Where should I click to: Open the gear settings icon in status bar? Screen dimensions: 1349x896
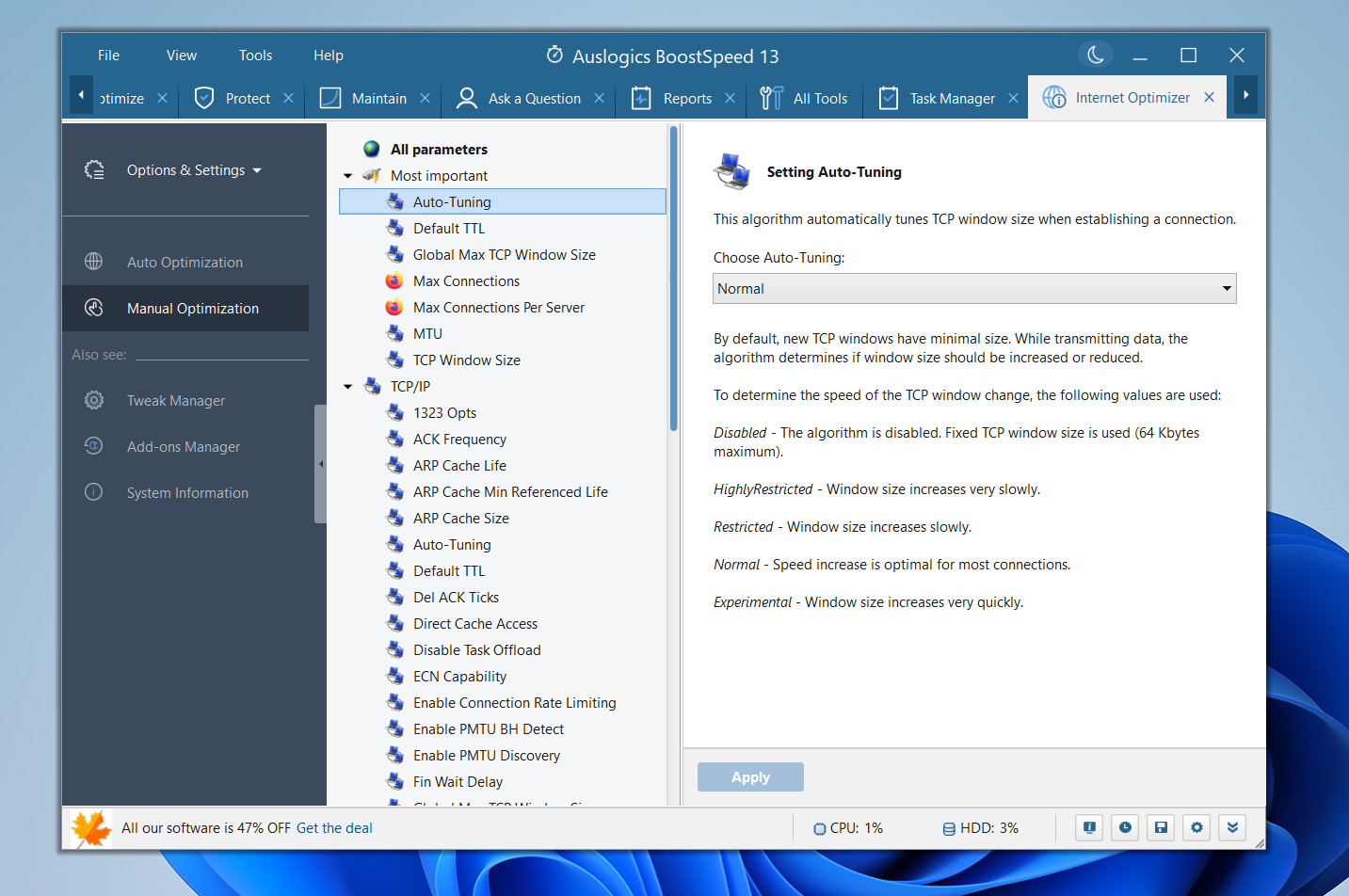coord(1196,827)
